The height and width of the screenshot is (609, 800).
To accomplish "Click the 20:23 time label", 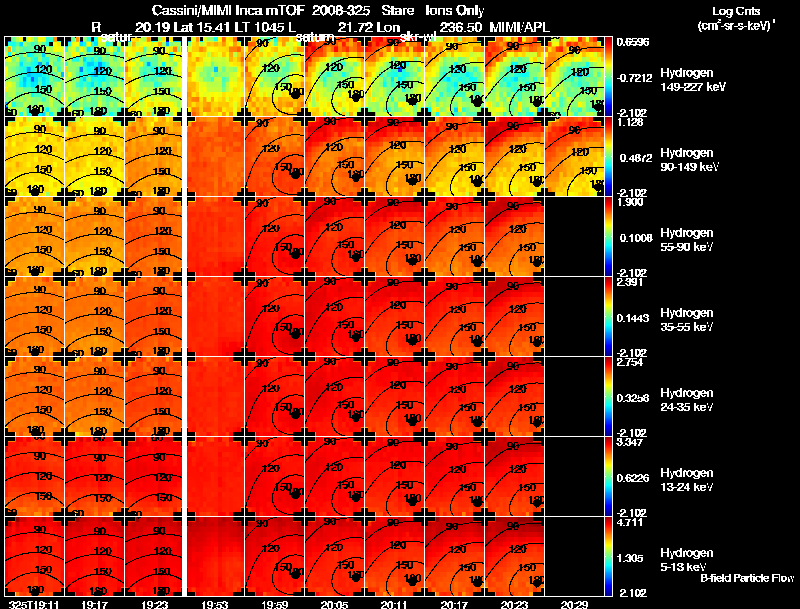I will click(514, 604).
